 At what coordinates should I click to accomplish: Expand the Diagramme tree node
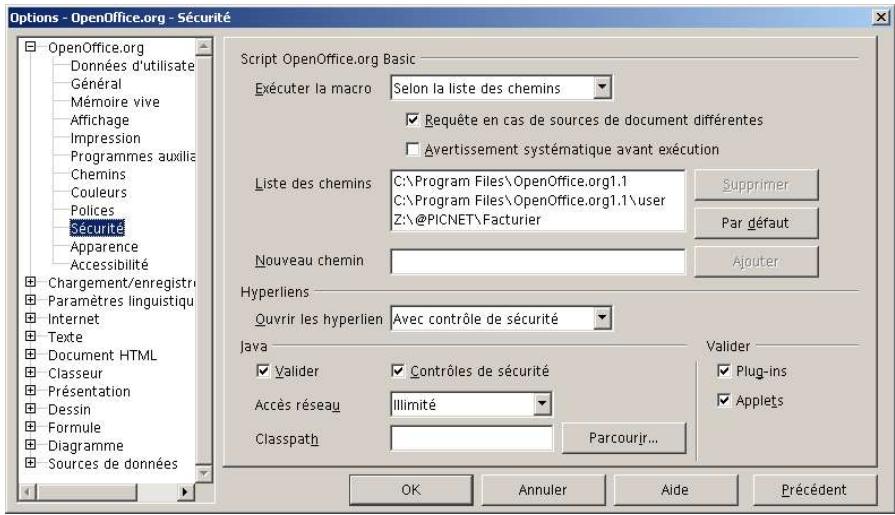click(31, 445)
